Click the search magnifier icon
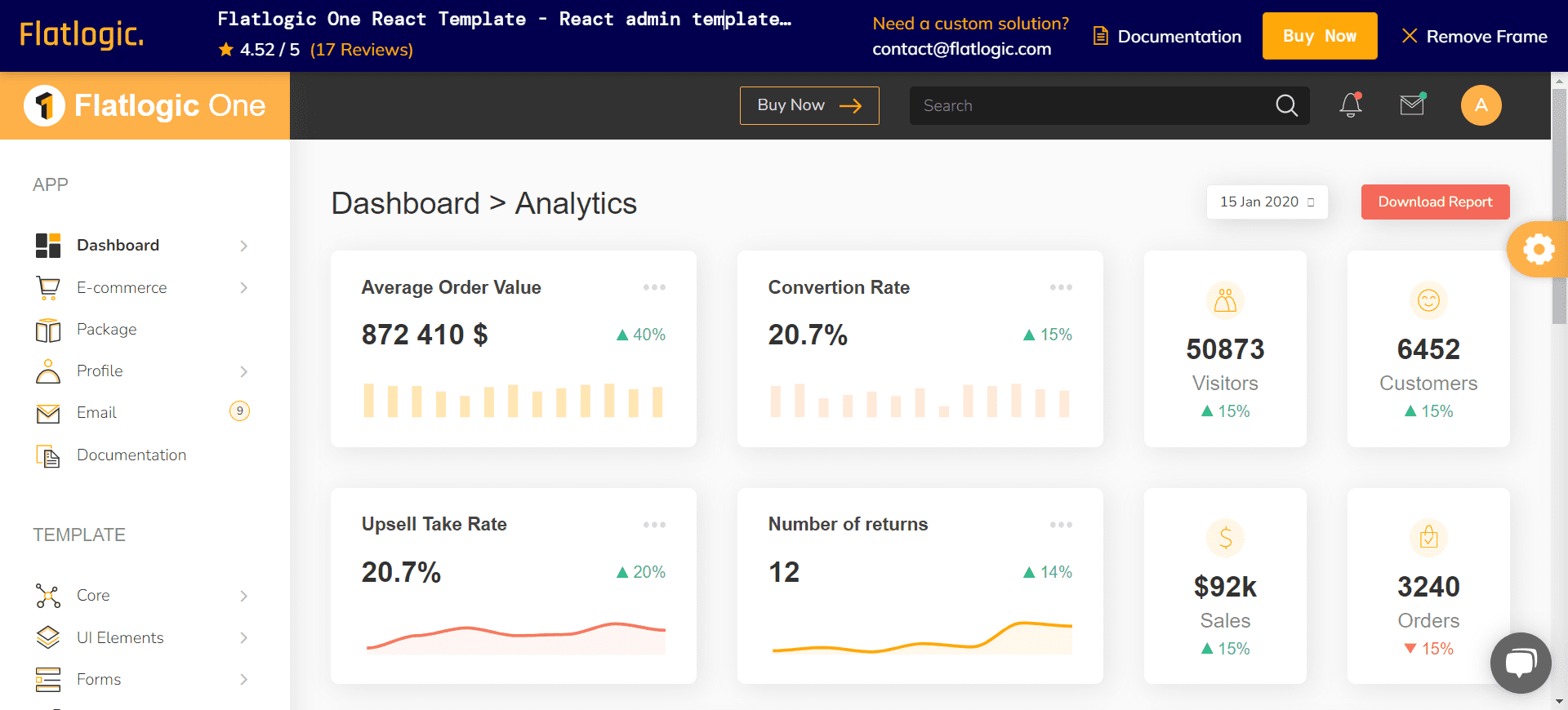The width and height of the screenshot is (1568, 710). [x=1286, y=105]
